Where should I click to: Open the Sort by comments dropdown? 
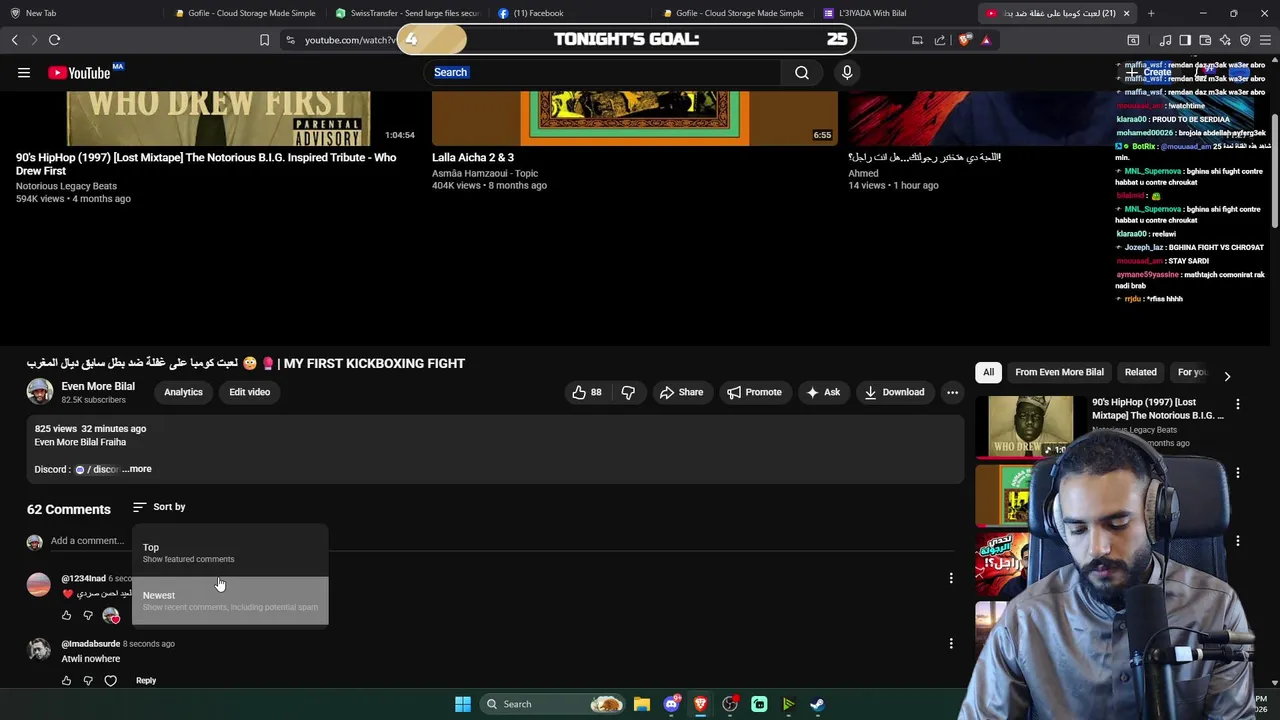tap(159, 507)
